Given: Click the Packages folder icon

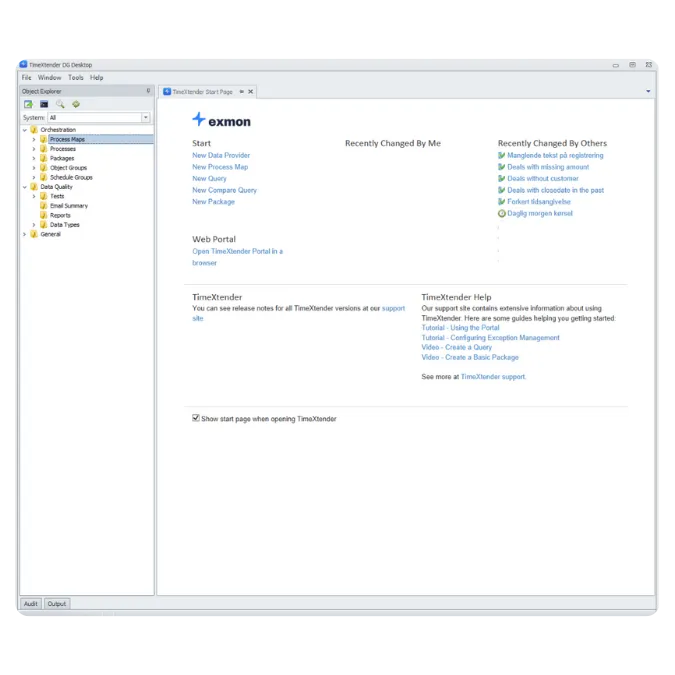Looking at the screenshot, I should [43, 158].
